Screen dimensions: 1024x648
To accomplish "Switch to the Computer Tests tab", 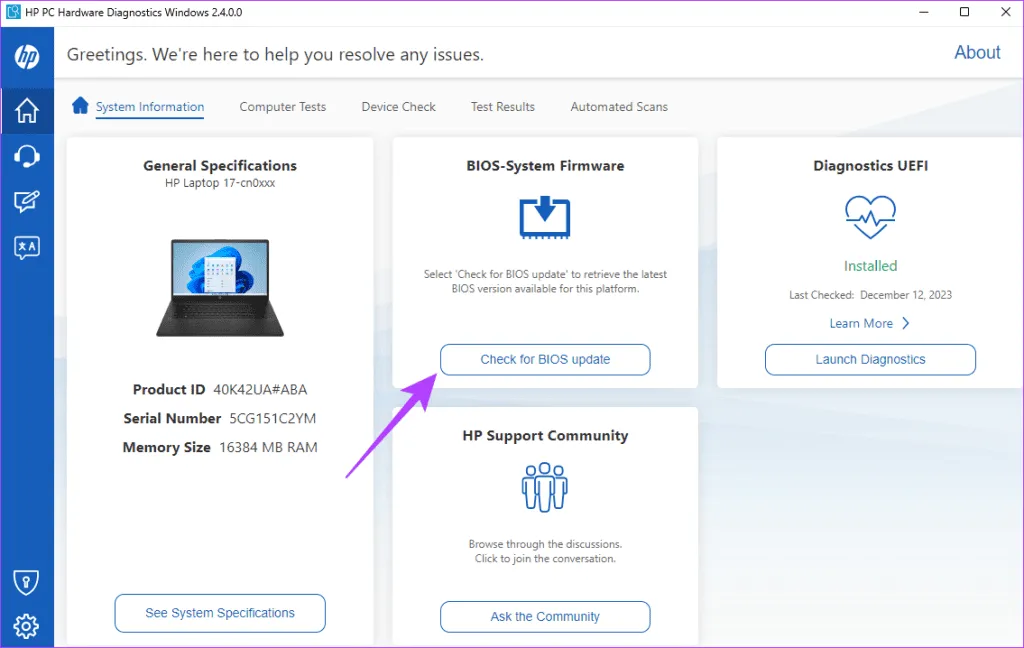I will point(282,107).
